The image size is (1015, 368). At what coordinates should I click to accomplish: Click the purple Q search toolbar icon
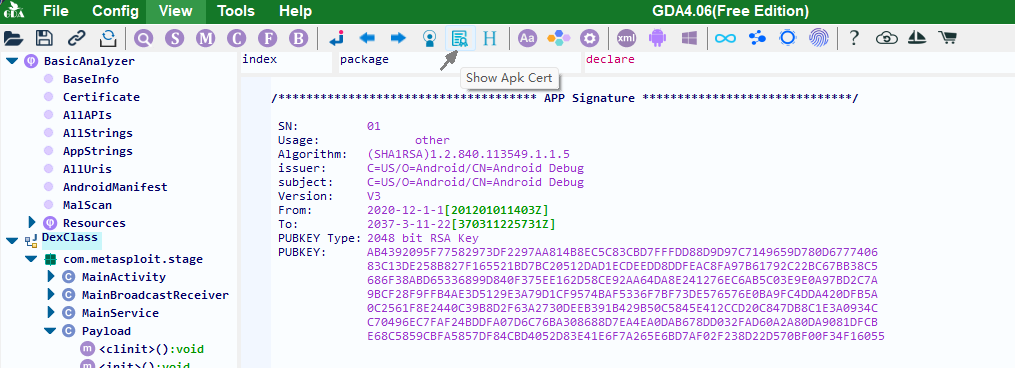coord(144,38)
